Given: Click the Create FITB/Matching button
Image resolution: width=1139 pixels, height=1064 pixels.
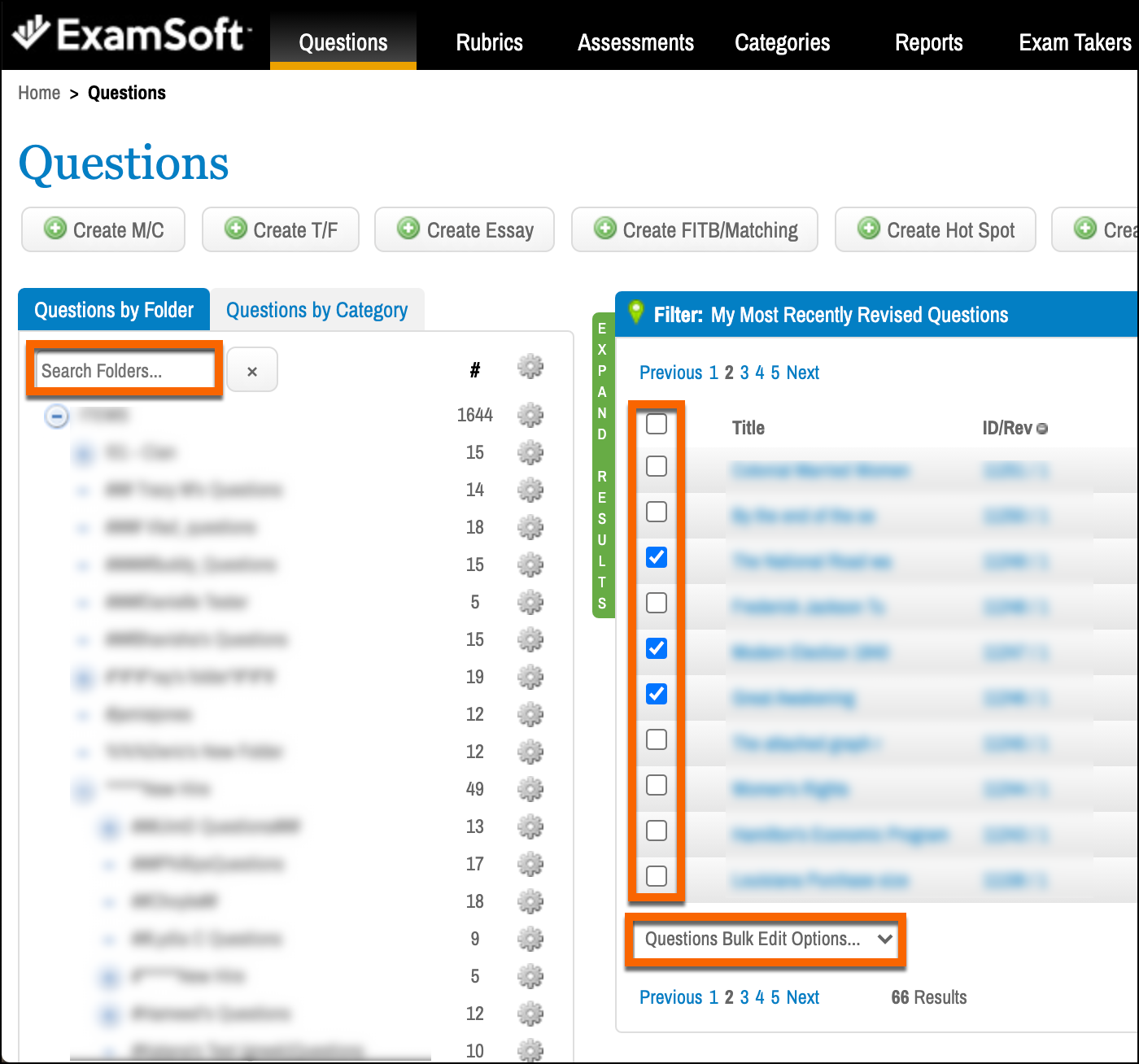Looking at the screenshot, I should (695, 229).
